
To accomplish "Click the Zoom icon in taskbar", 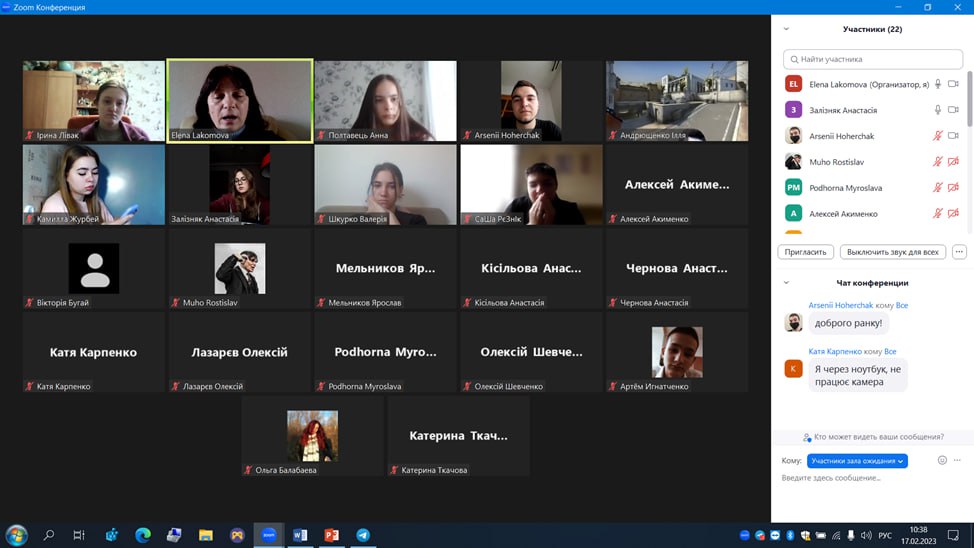I will coord(268,535).
